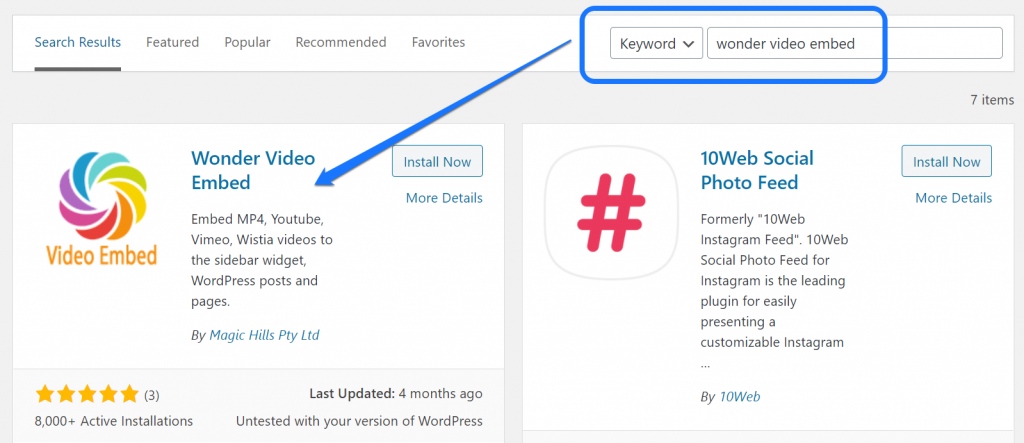The height and width of the screenshot is (443, 1024).
Task: View More Details for 10Web Social Photo Feed
Action: 953,198
